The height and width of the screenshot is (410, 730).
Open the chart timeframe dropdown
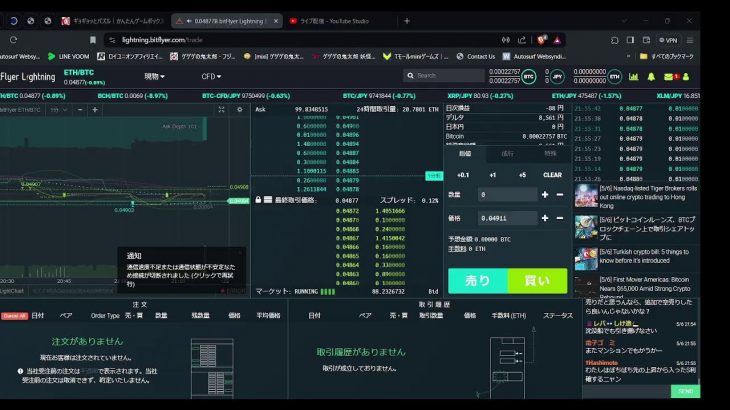(59, 110)
